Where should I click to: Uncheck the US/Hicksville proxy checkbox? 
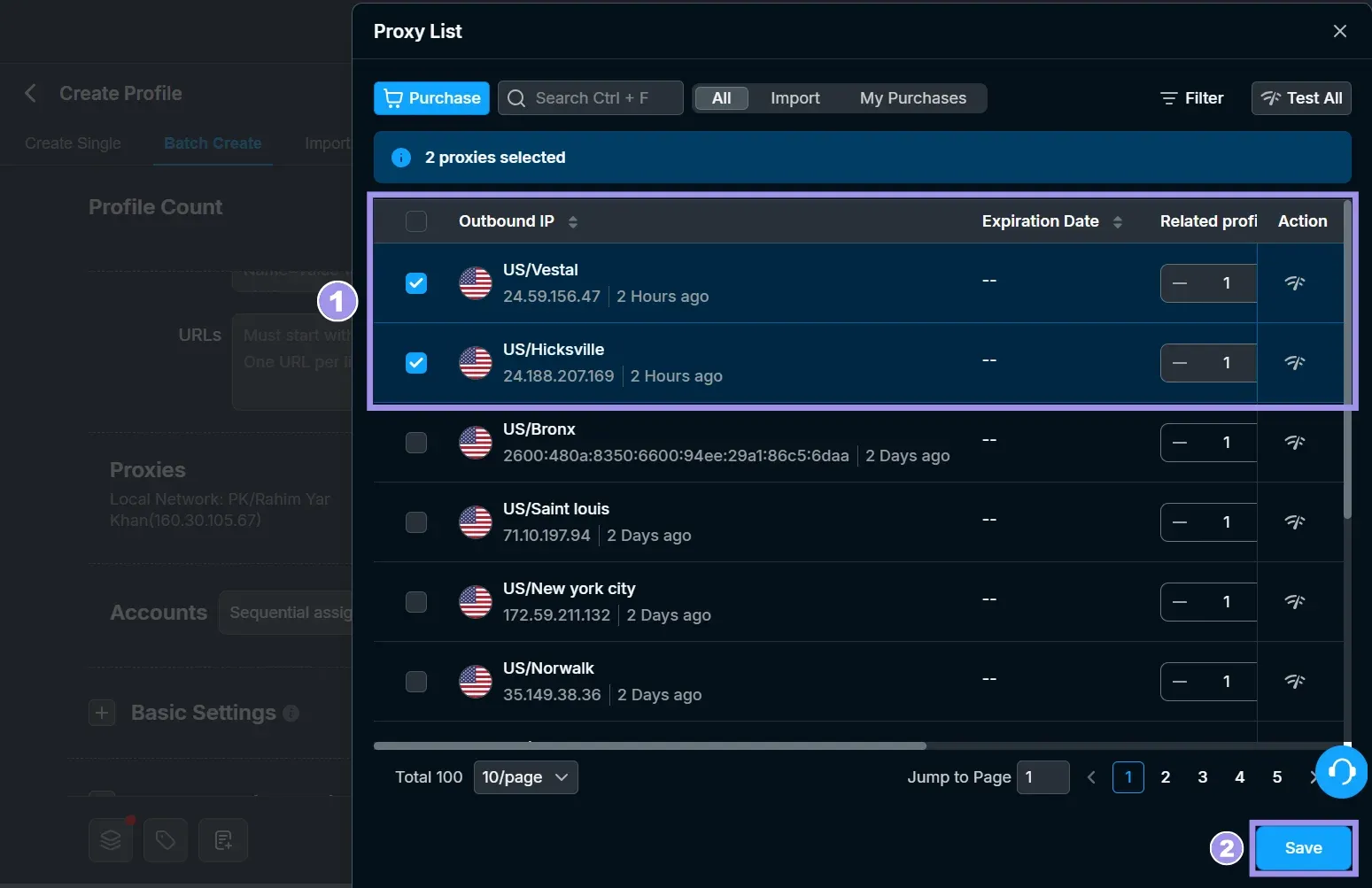(x=416, y=363)
